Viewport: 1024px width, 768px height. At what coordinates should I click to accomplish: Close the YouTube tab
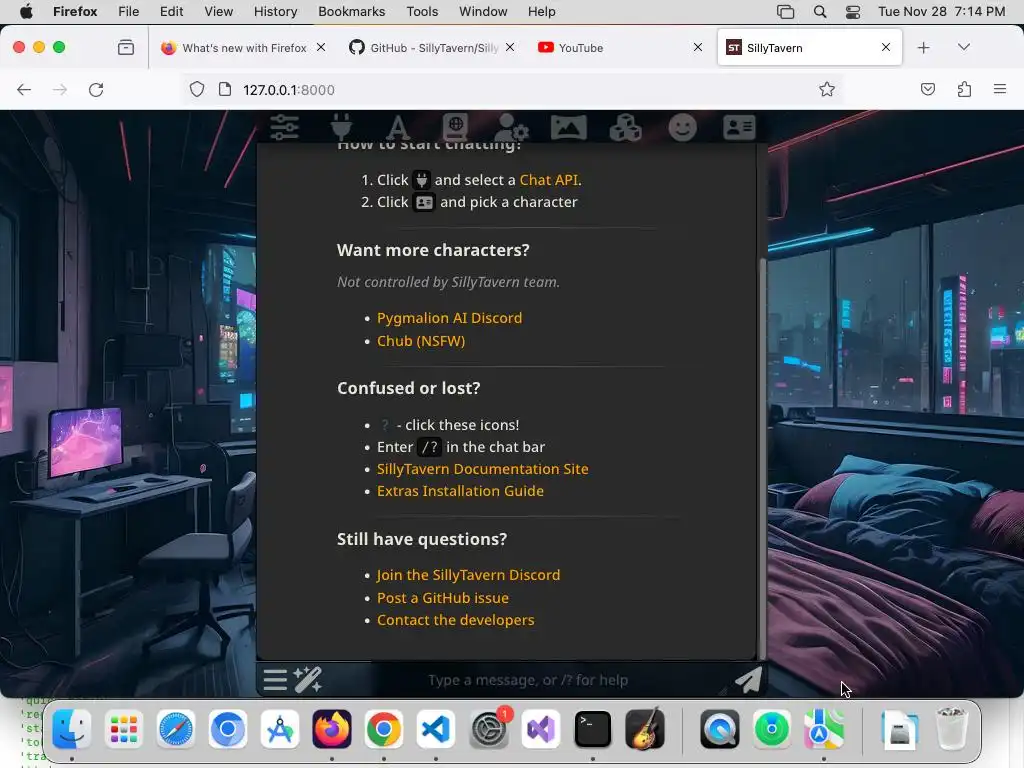697,47
